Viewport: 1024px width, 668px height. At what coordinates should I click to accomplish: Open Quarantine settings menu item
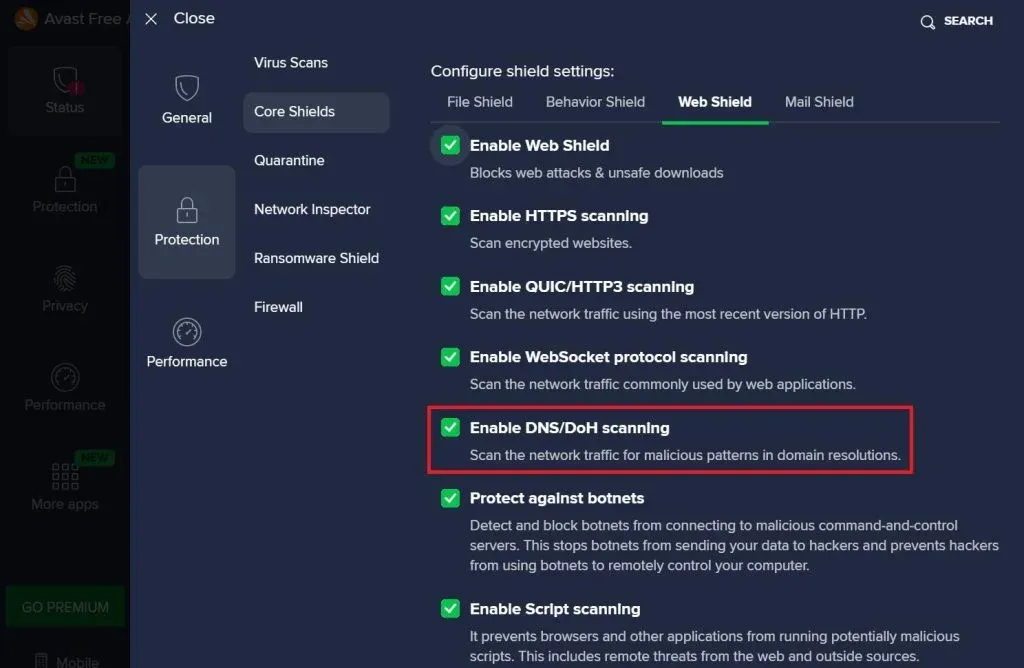click(x=289, y=161)
